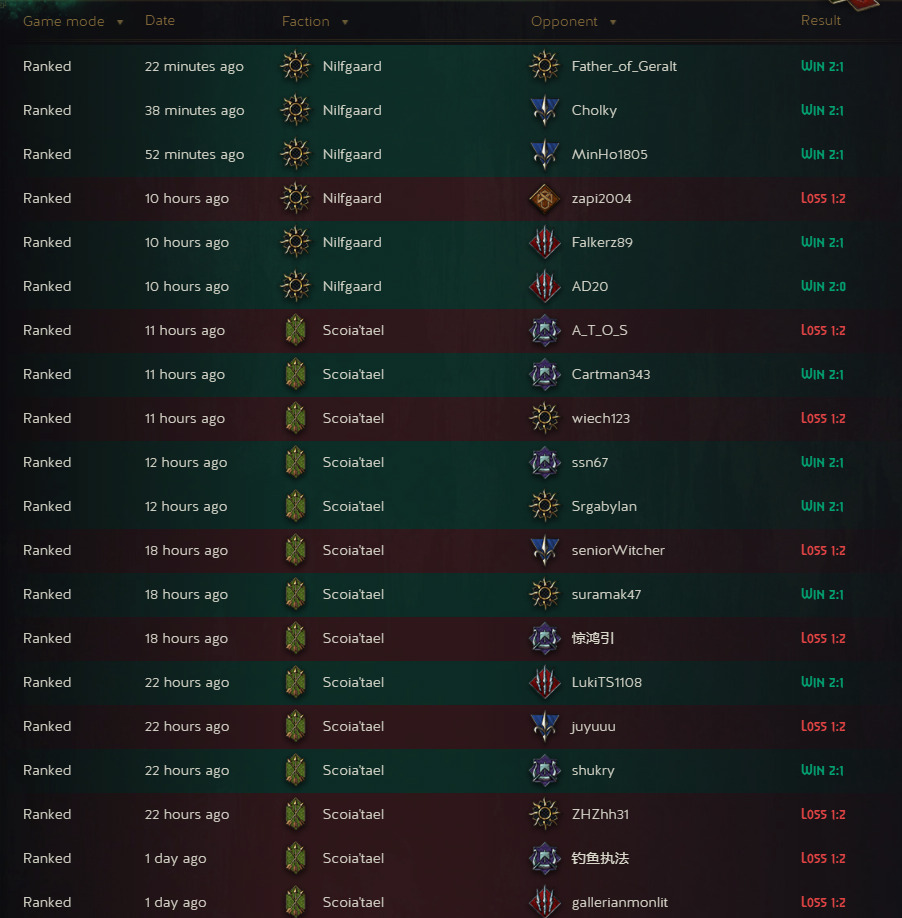Click the Monsters emblem beside gallerianmonlit
This screenshot has height=918, width=902.
pos(544,903)
